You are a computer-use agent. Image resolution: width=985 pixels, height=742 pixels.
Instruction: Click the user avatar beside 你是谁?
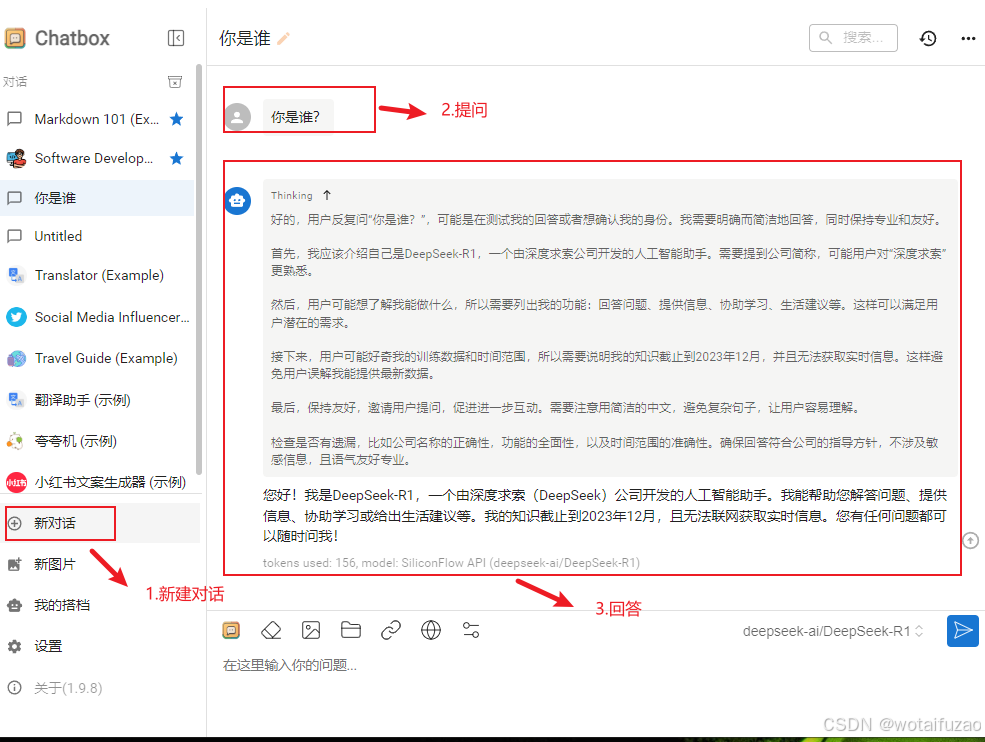[x=237, y=117]
